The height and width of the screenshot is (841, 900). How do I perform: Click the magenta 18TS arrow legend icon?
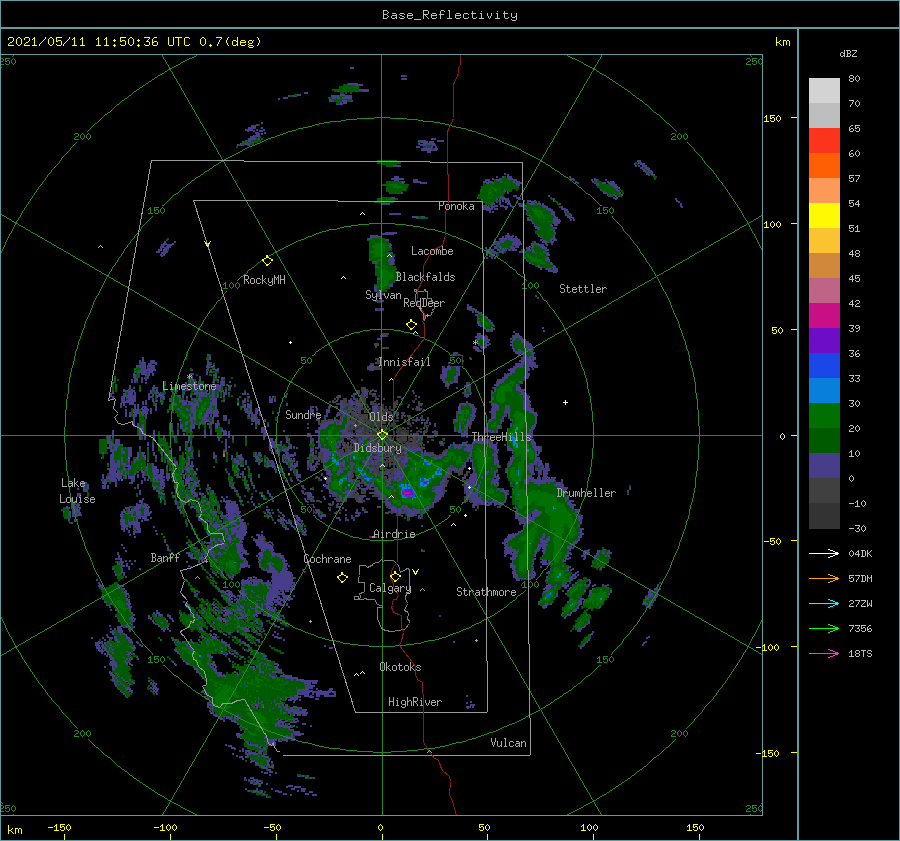coord(824,653)
